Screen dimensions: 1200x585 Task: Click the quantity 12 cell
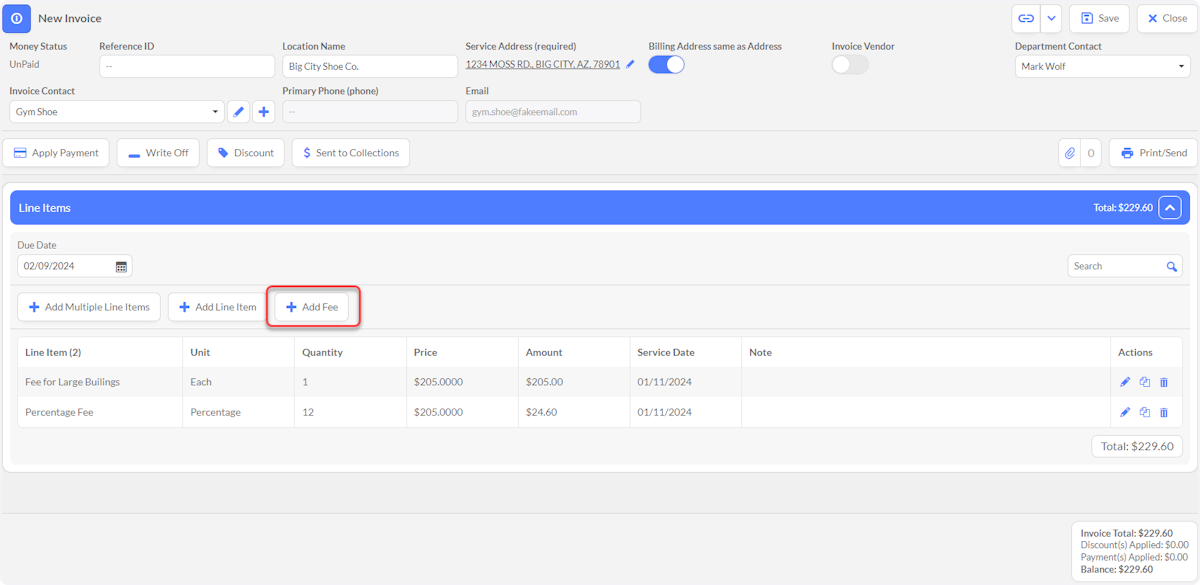click(350, 412)
